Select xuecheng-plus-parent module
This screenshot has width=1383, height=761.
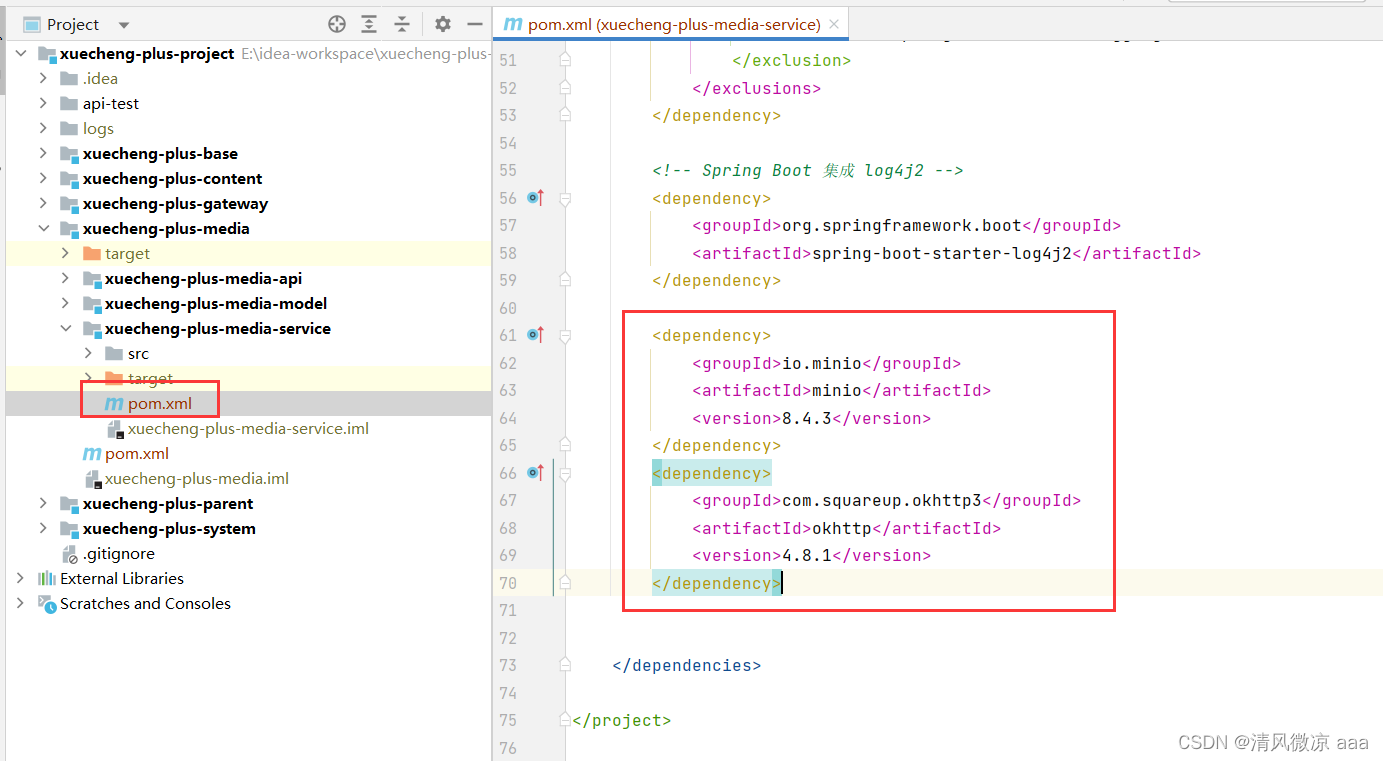pos(168,503)
